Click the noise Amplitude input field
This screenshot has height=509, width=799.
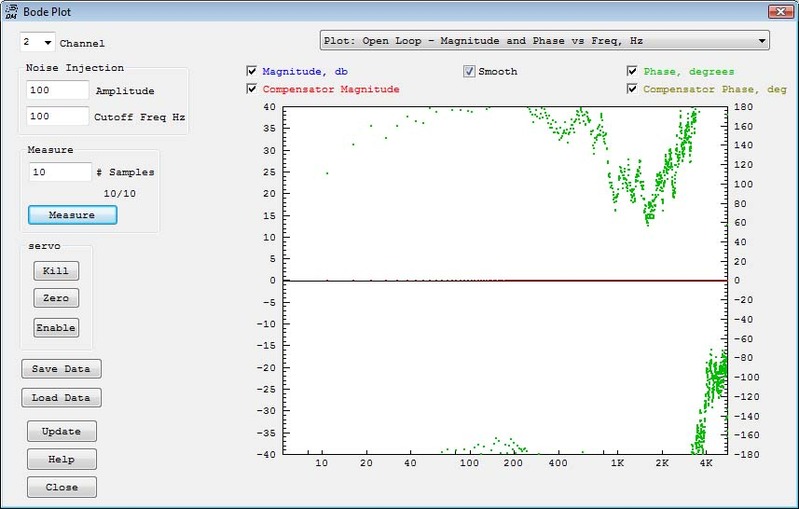[x=58, y=90]
